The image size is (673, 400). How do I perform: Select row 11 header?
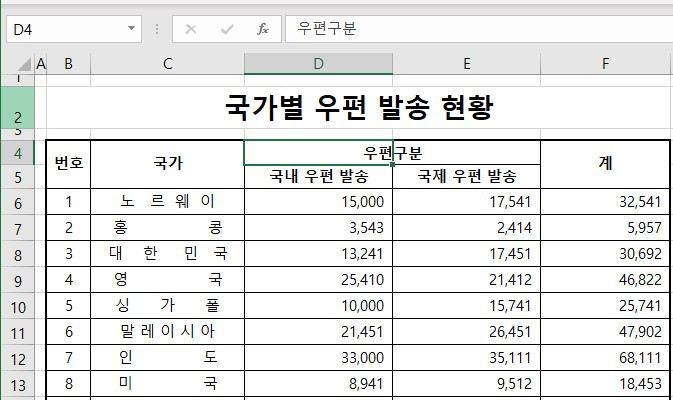tap(18, 332)
